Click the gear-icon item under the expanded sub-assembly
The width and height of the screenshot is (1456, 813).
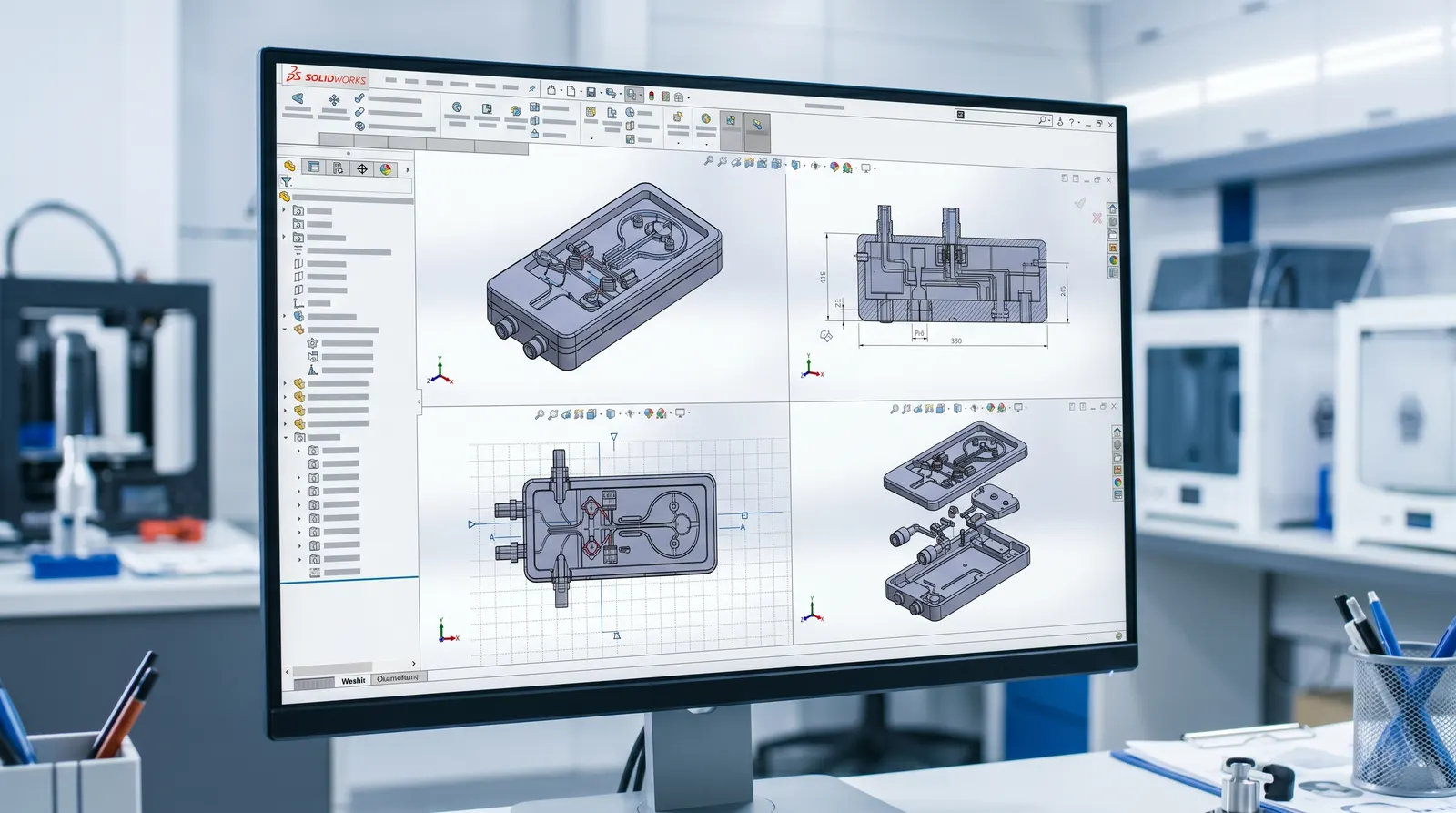pyautogui.click(x=313, y=343)
